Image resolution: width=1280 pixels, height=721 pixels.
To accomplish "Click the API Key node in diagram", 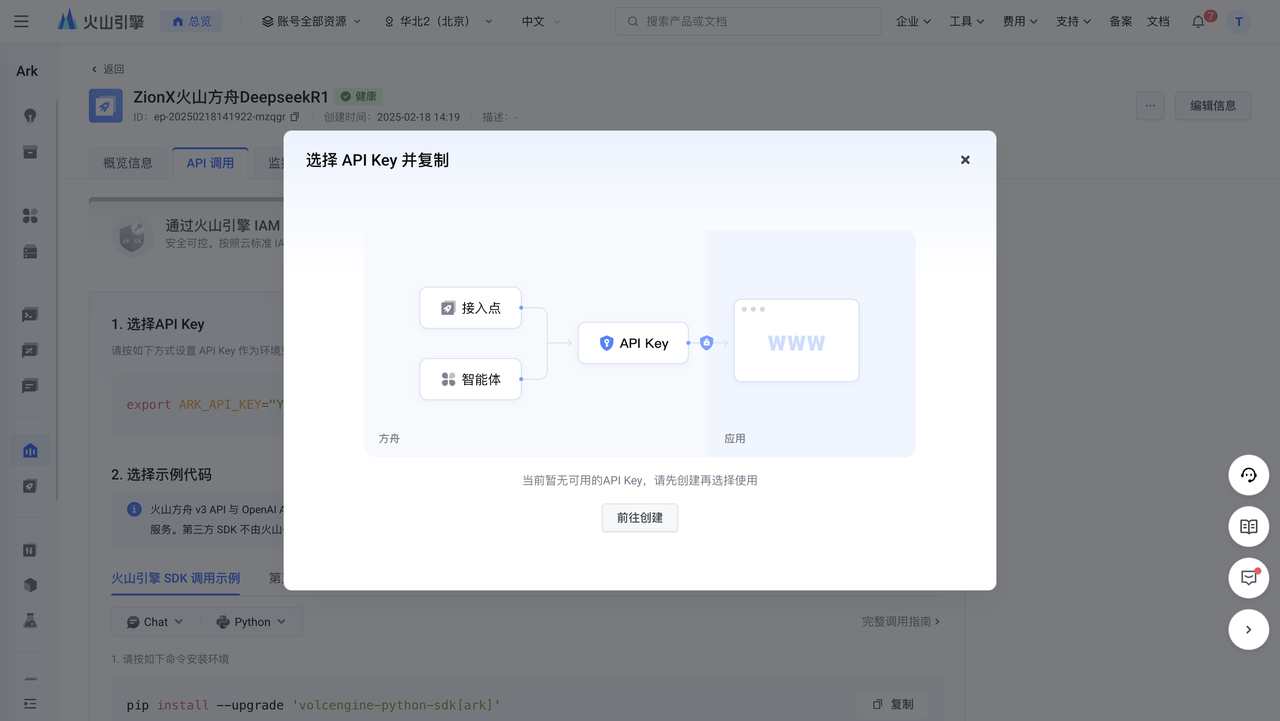I will pos(633,343).
